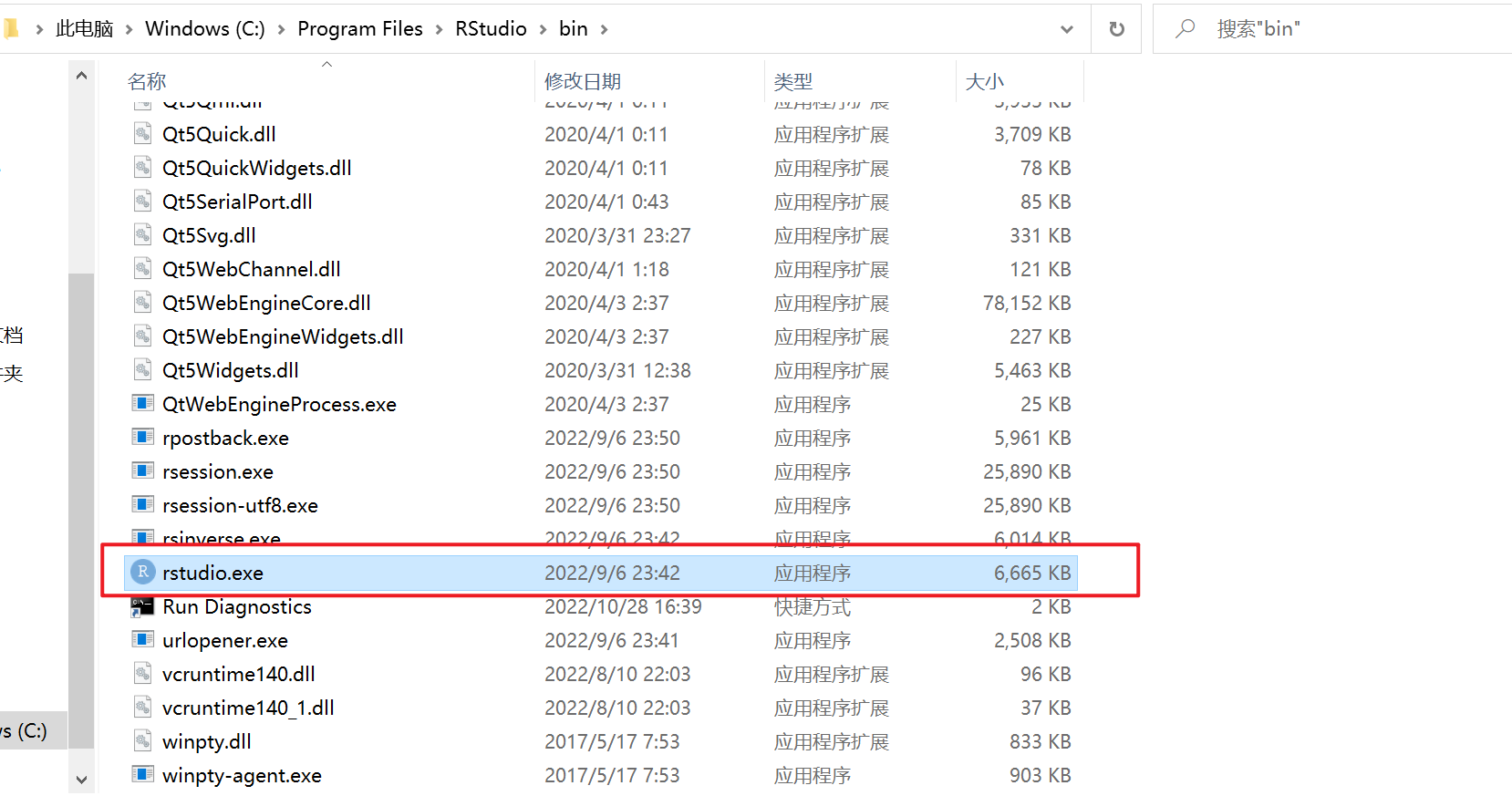The width and height of the screenshot is (1512, 796).
Task: Click the bin breadcrumb segment
Action: [x=574, y=29]
